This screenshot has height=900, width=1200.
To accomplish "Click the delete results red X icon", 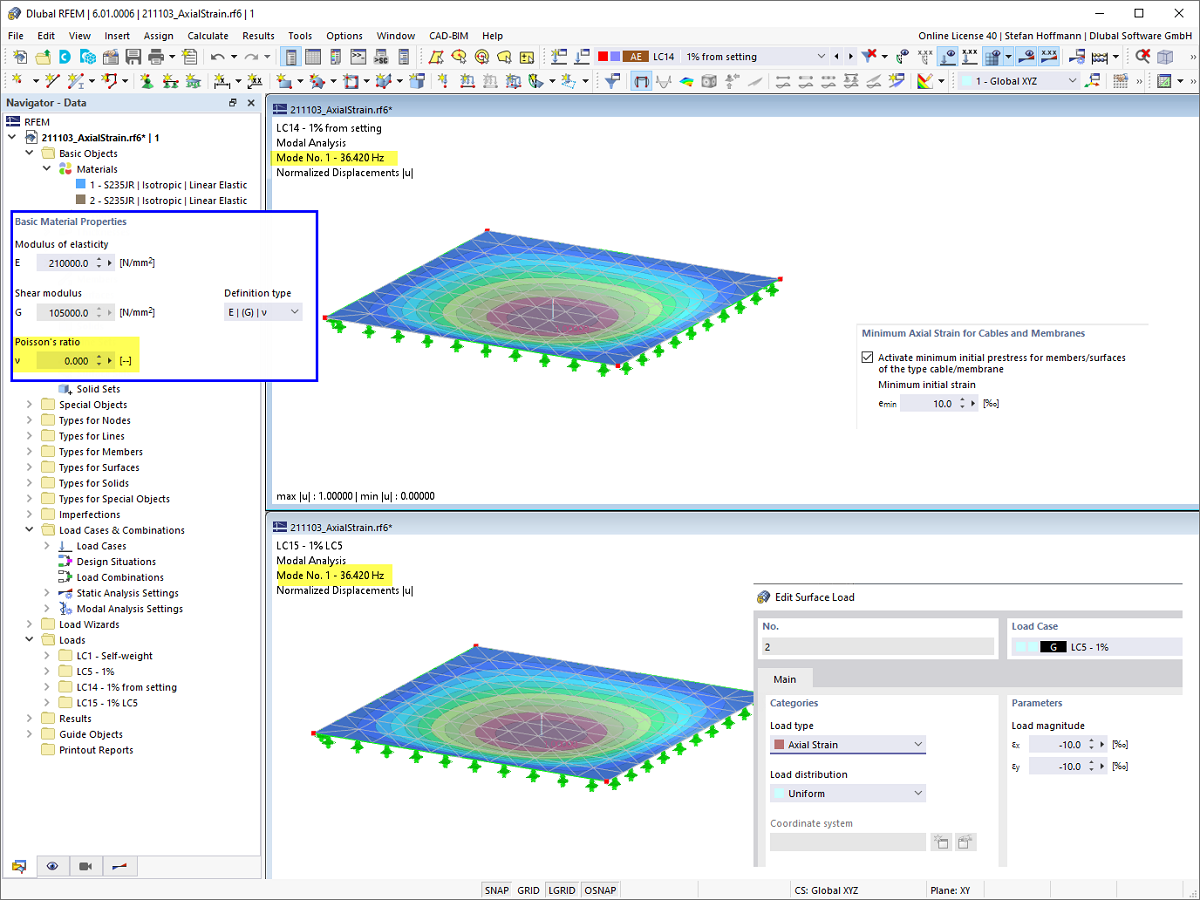I will point(870,56).
